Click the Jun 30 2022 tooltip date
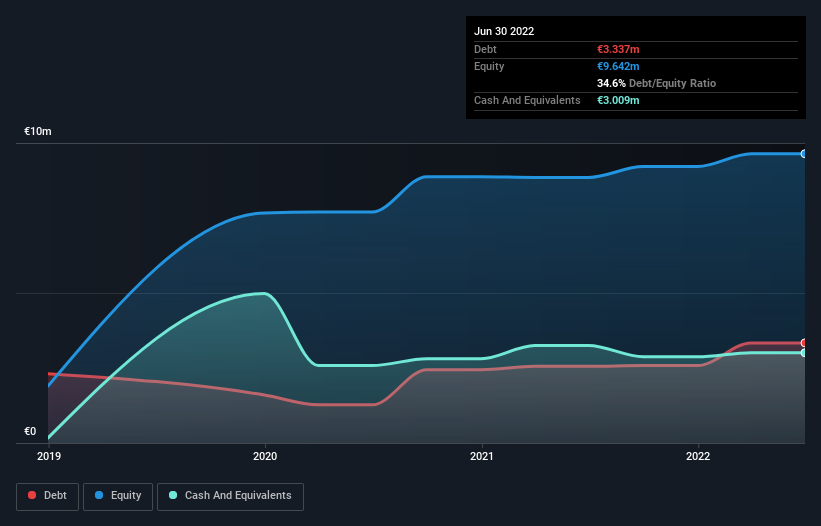 [x=504, y=31]
